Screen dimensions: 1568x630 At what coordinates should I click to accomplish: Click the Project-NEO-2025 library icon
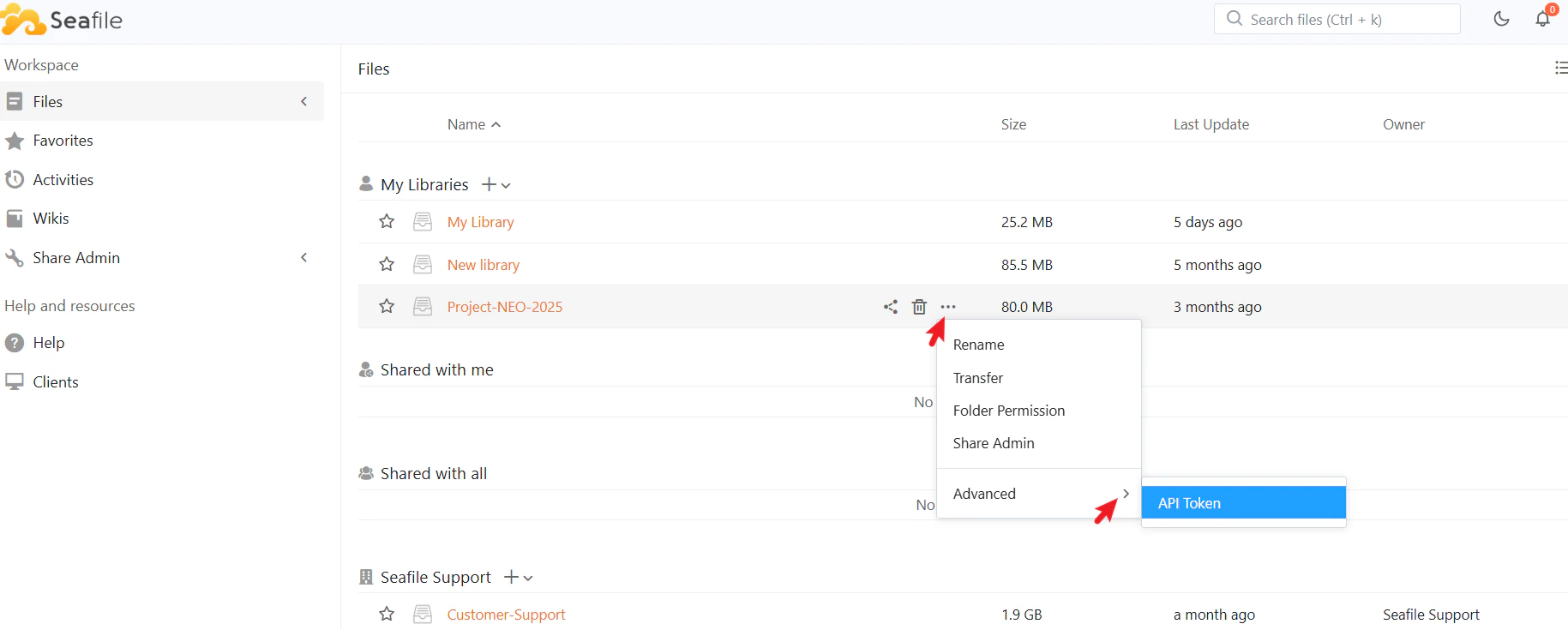tap(423, 307)
